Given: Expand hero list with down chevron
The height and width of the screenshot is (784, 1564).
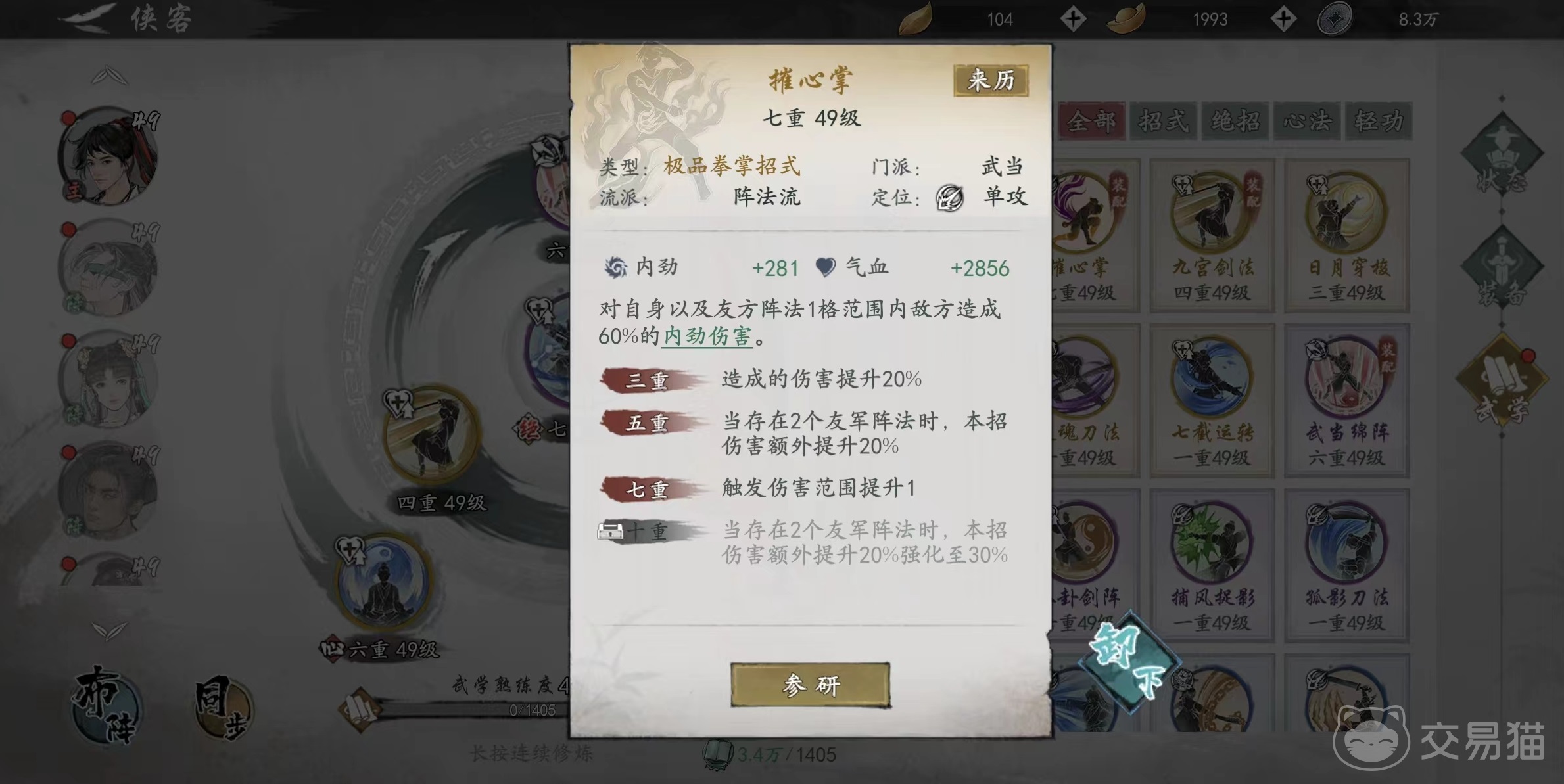Looking at the screenshot, I should pyautogui.click(x=109, y=631).
